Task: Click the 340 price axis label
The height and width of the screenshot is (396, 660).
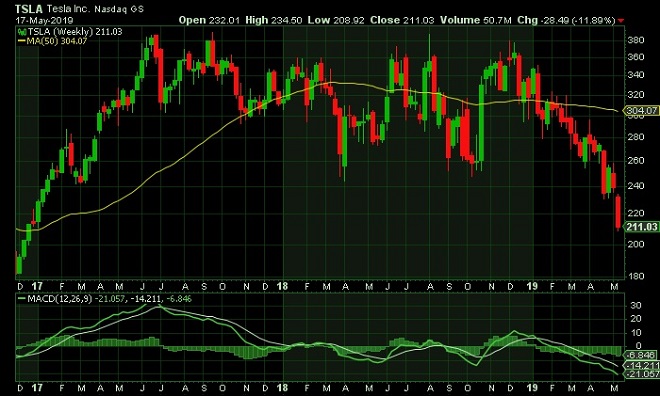Action: [x=635, y=75]
